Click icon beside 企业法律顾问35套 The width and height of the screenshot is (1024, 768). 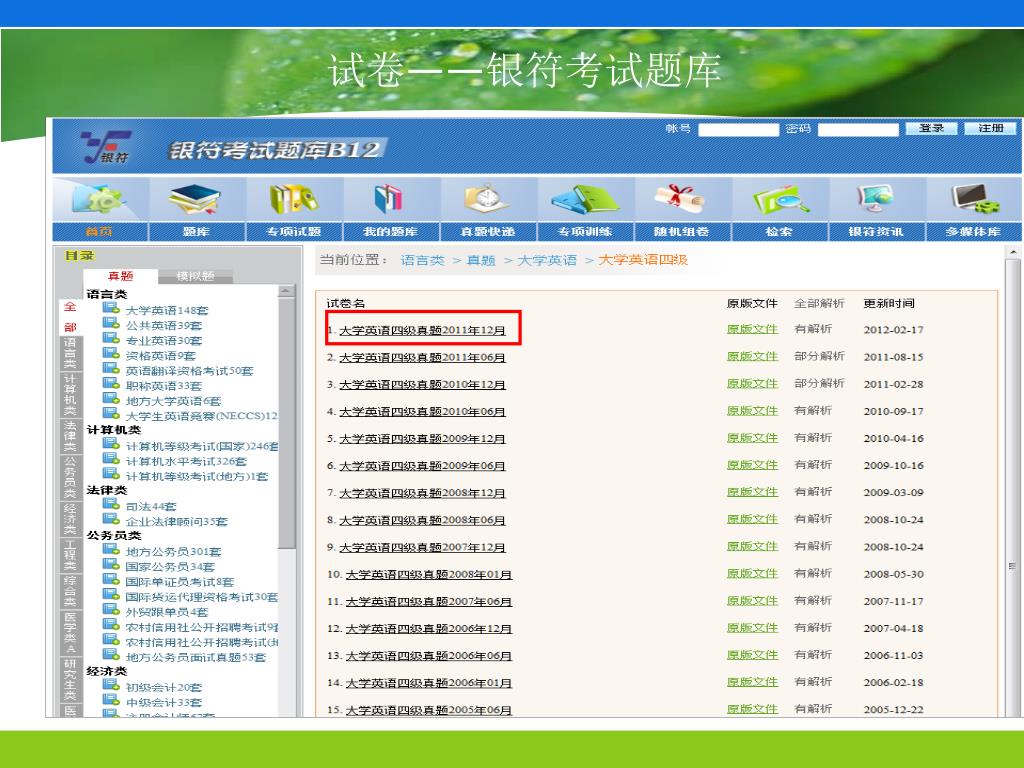tap(111, 519)
